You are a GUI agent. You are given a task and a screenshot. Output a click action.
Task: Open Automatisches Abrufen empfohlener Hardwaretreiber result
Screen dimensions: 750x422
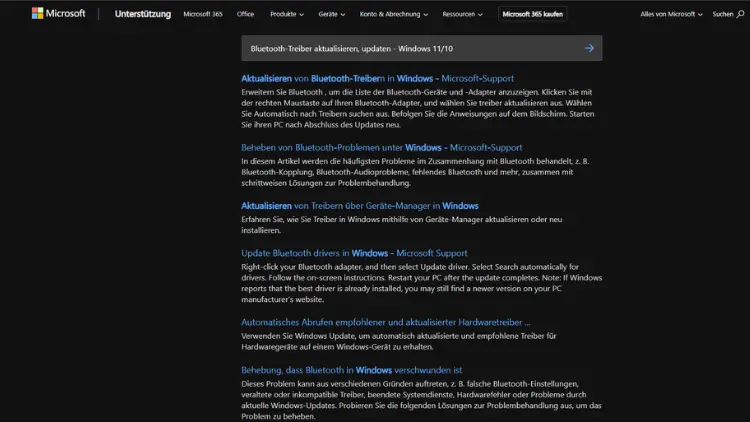coord(386,322)
